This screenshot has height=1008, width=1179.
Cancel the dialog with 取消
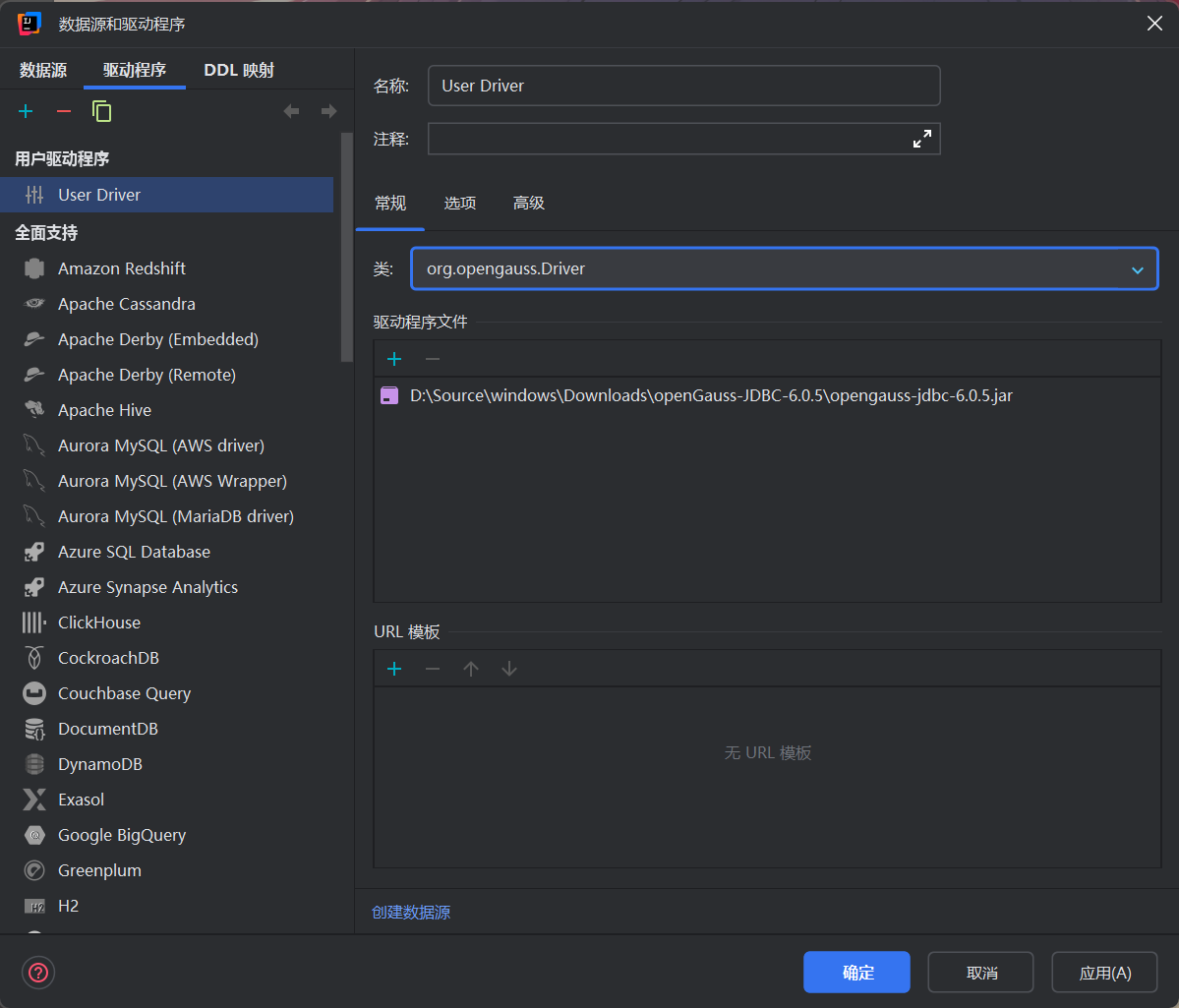(980, 972)
